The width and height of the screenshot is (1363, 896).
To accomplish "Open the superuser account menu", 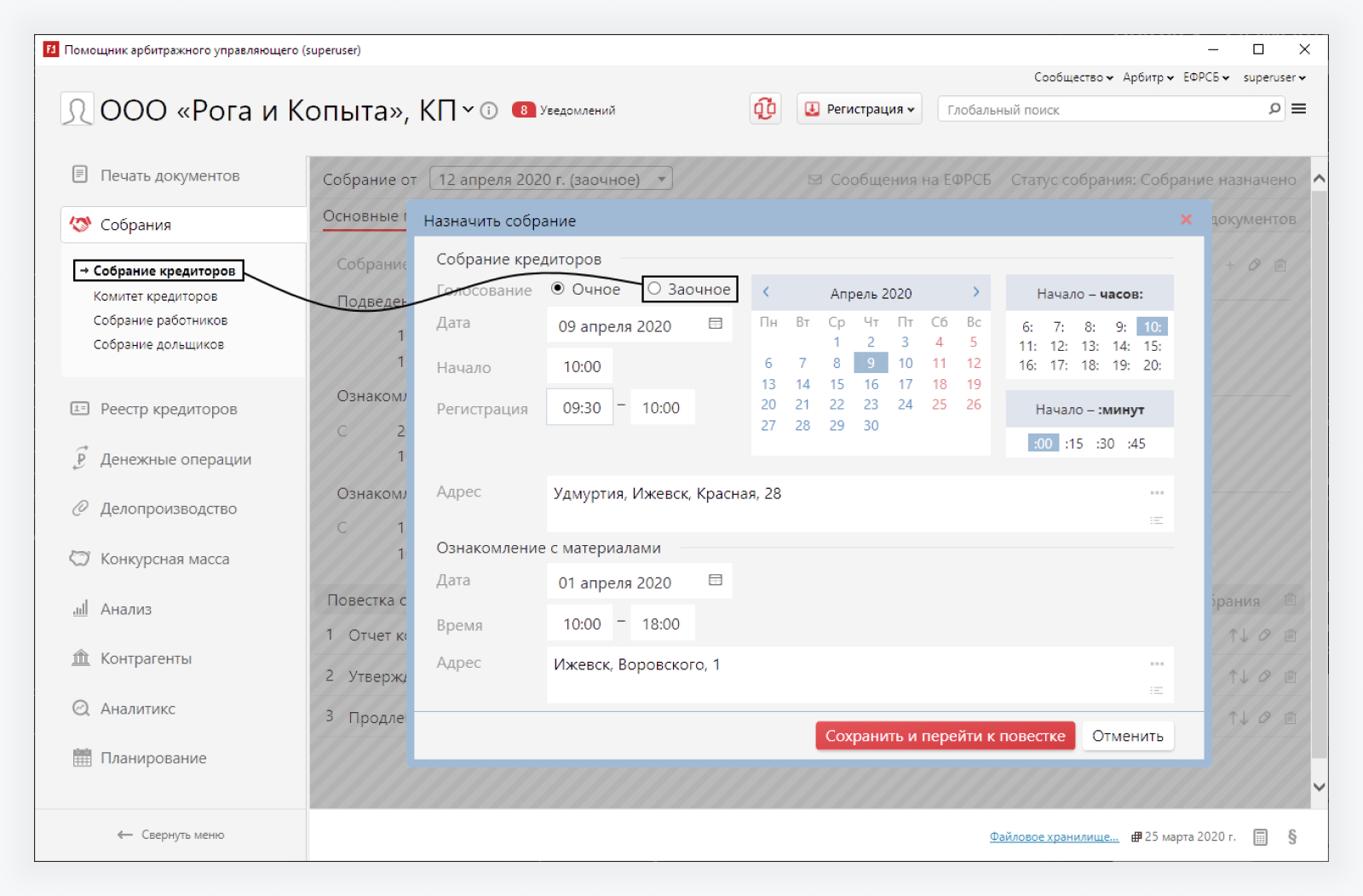I will point(1274,78).
